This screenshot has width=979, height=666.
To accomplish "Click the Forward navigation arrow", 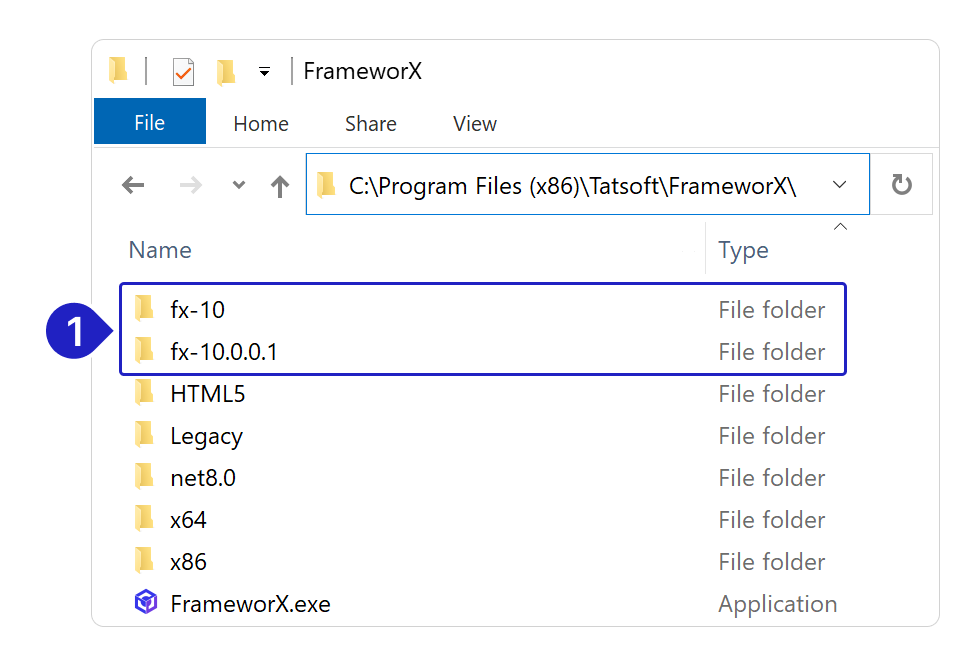I will (190, 185).
